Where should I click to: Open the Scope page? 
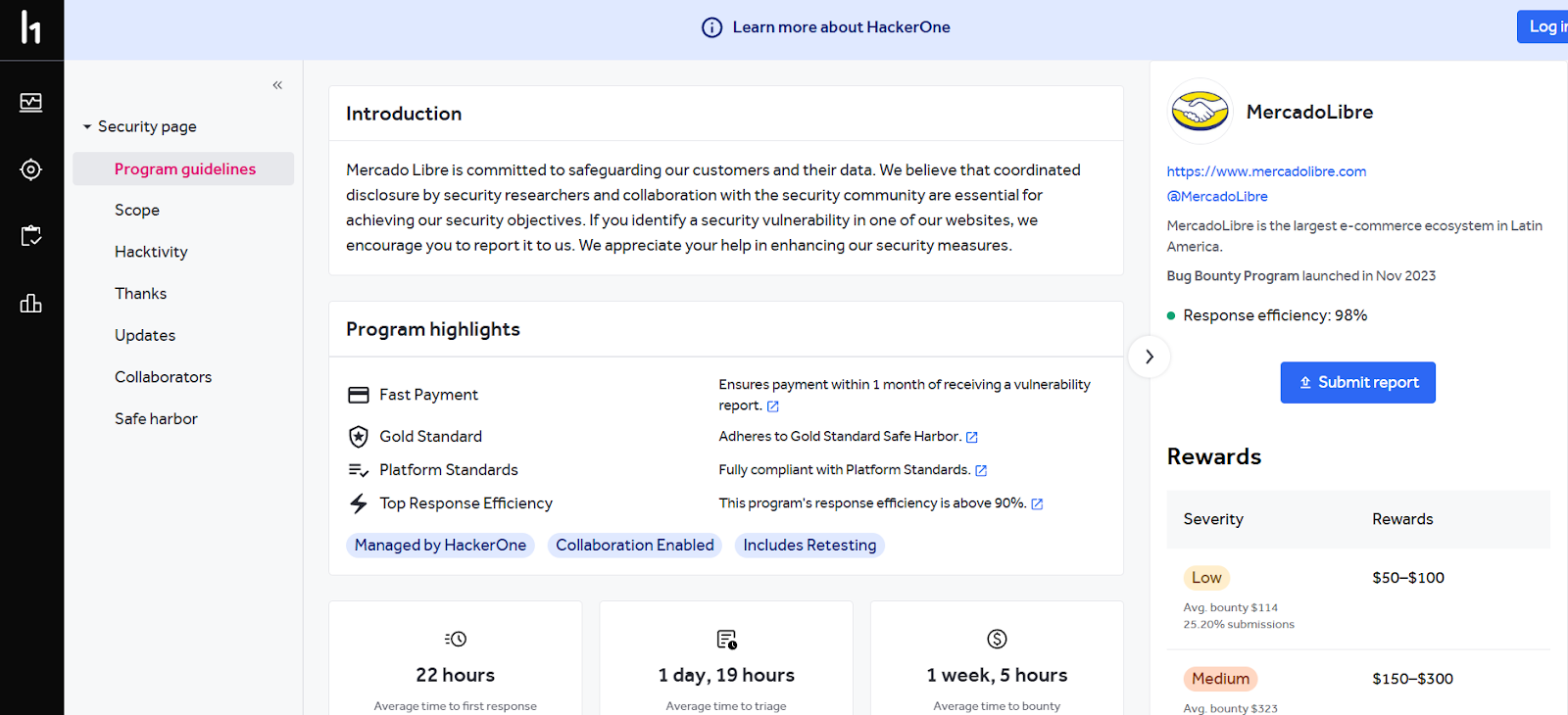[137, 211]
